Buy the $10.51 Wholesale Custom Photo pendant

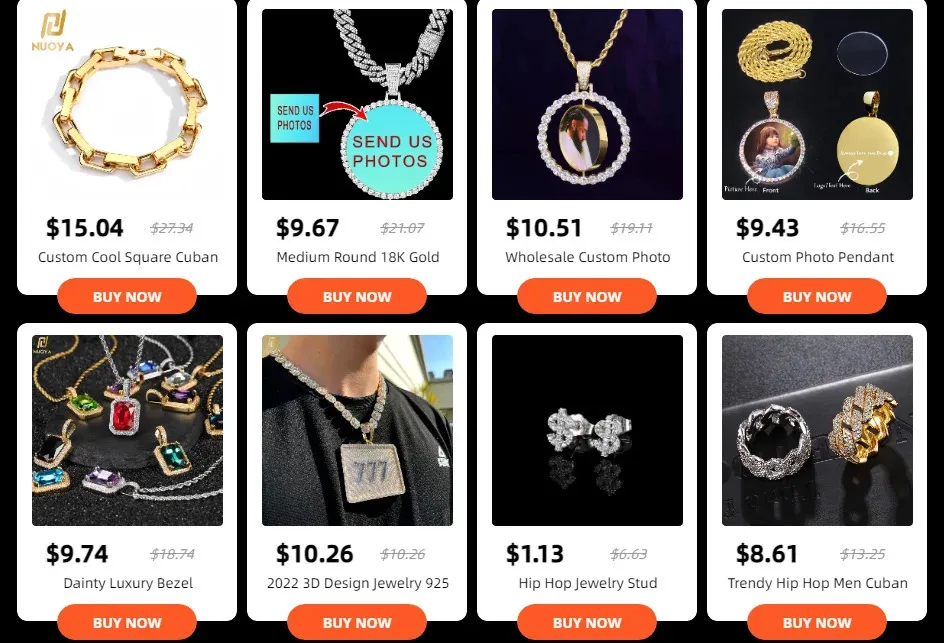(x=587, y=296)
